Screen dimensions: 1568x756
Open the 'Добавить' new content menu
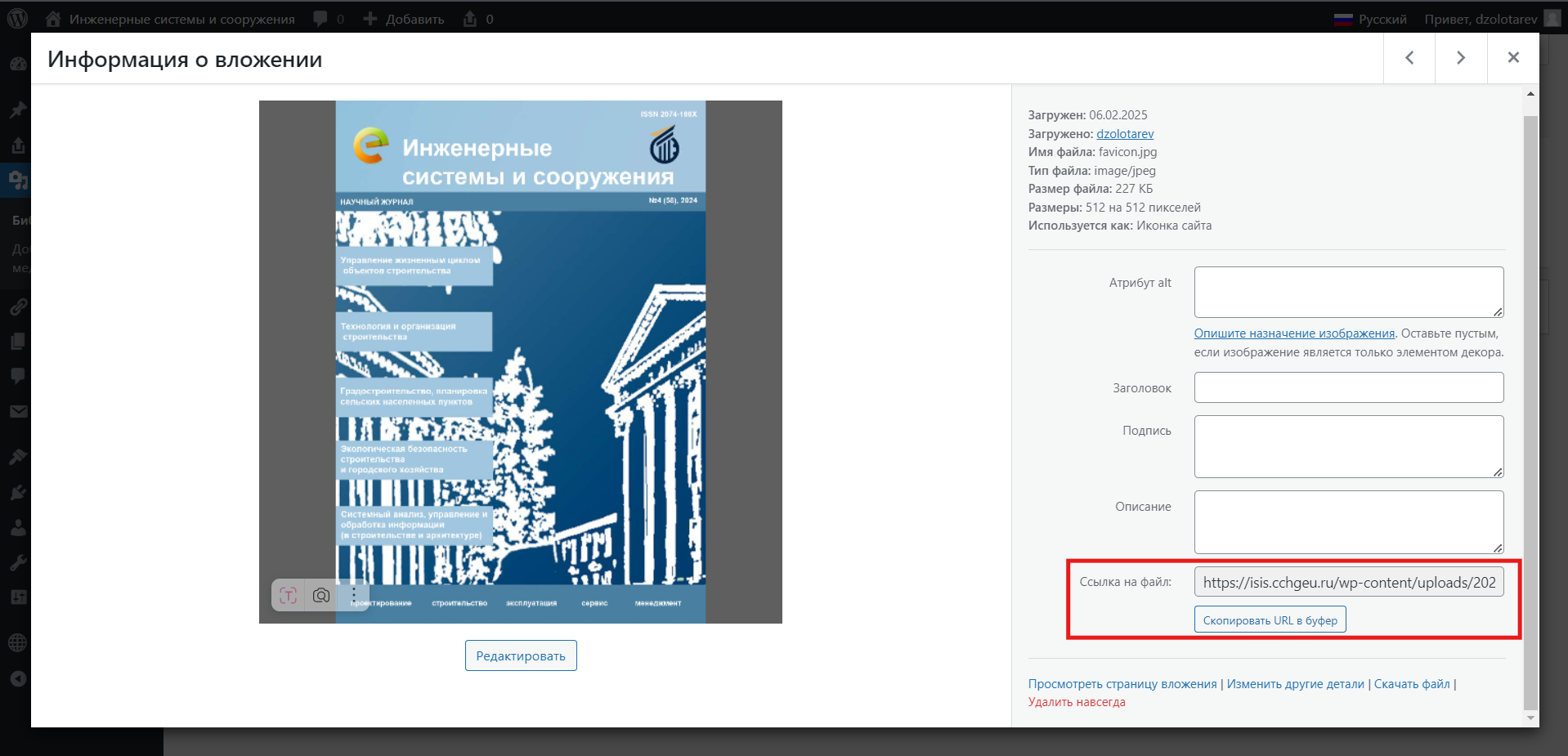pyautogui.click(x=405, y=19)
